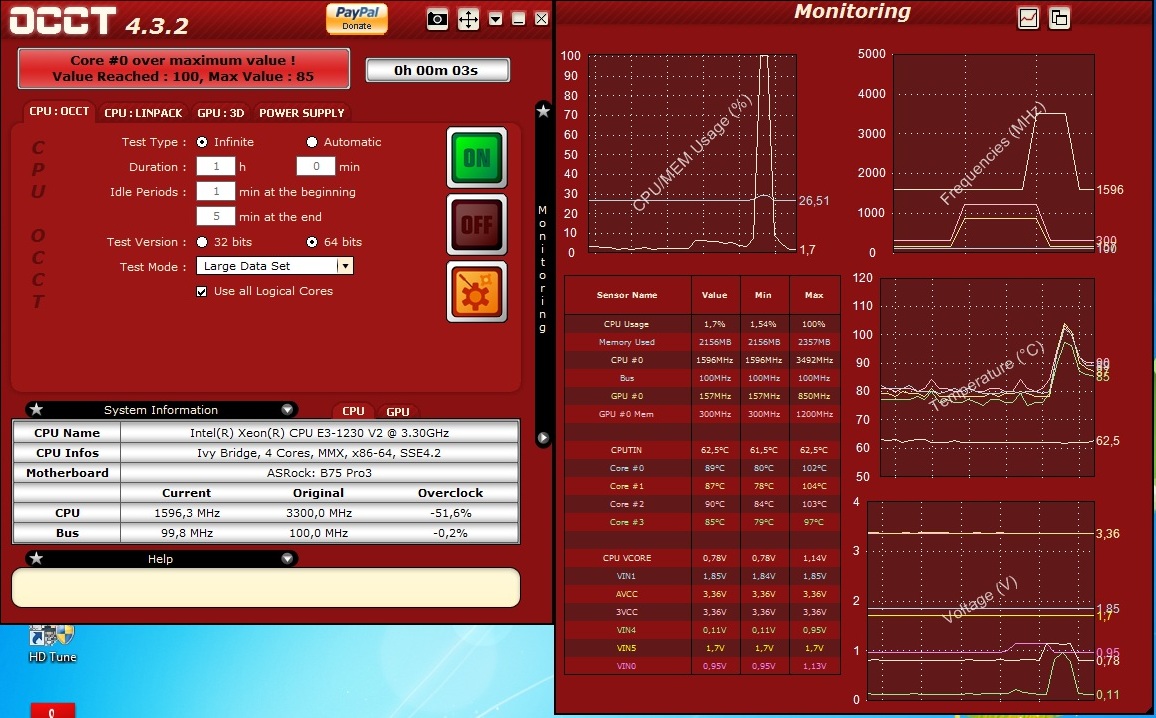Click the Core #2 sensor row
The width and height of the screenshot is (1156, 718).
[702, 504]
